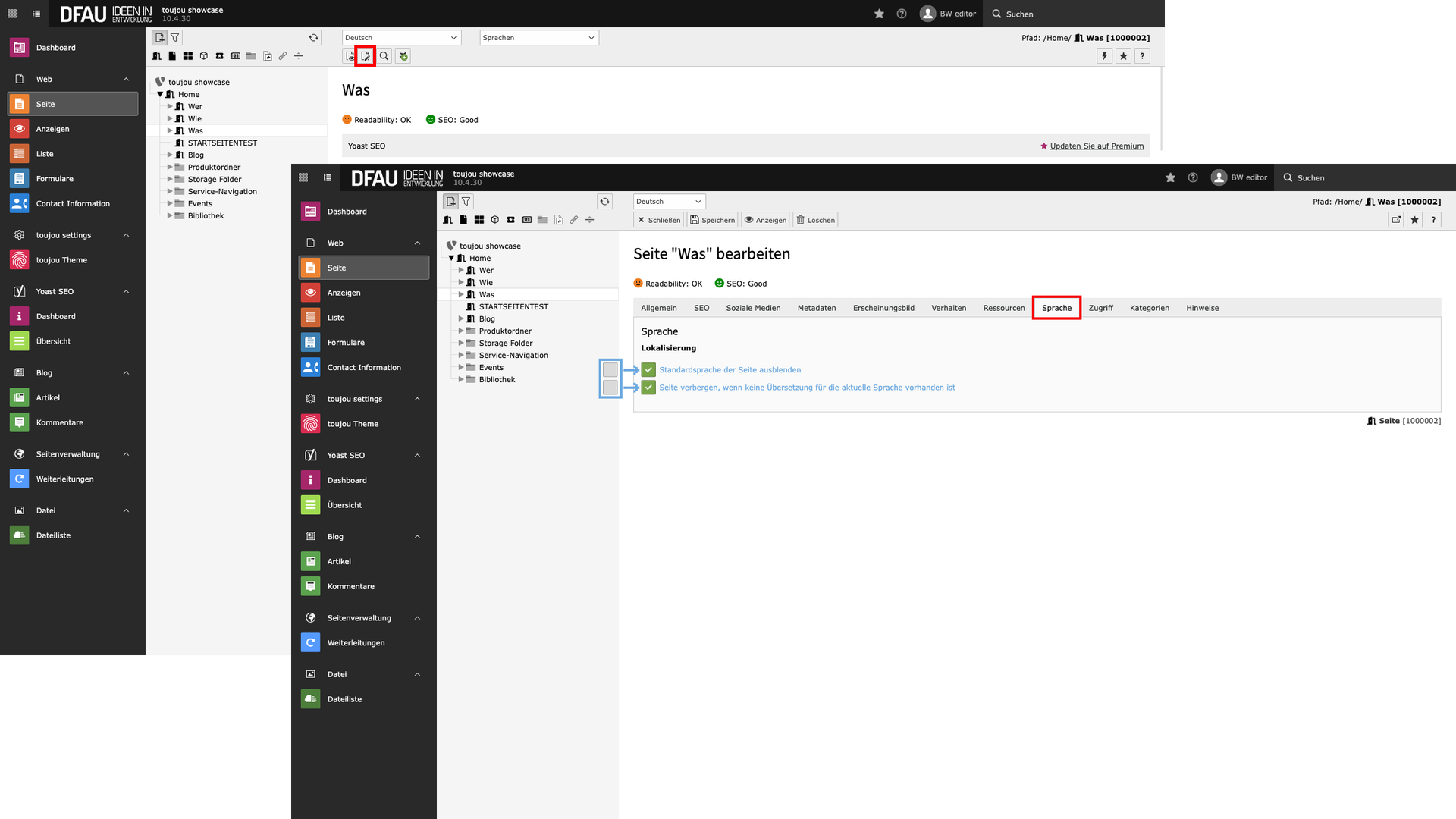The height and width of the screenshot is (819, 1456).
Task: Click the red-highlighted edit page properties icon
Action: coord(366,56)
